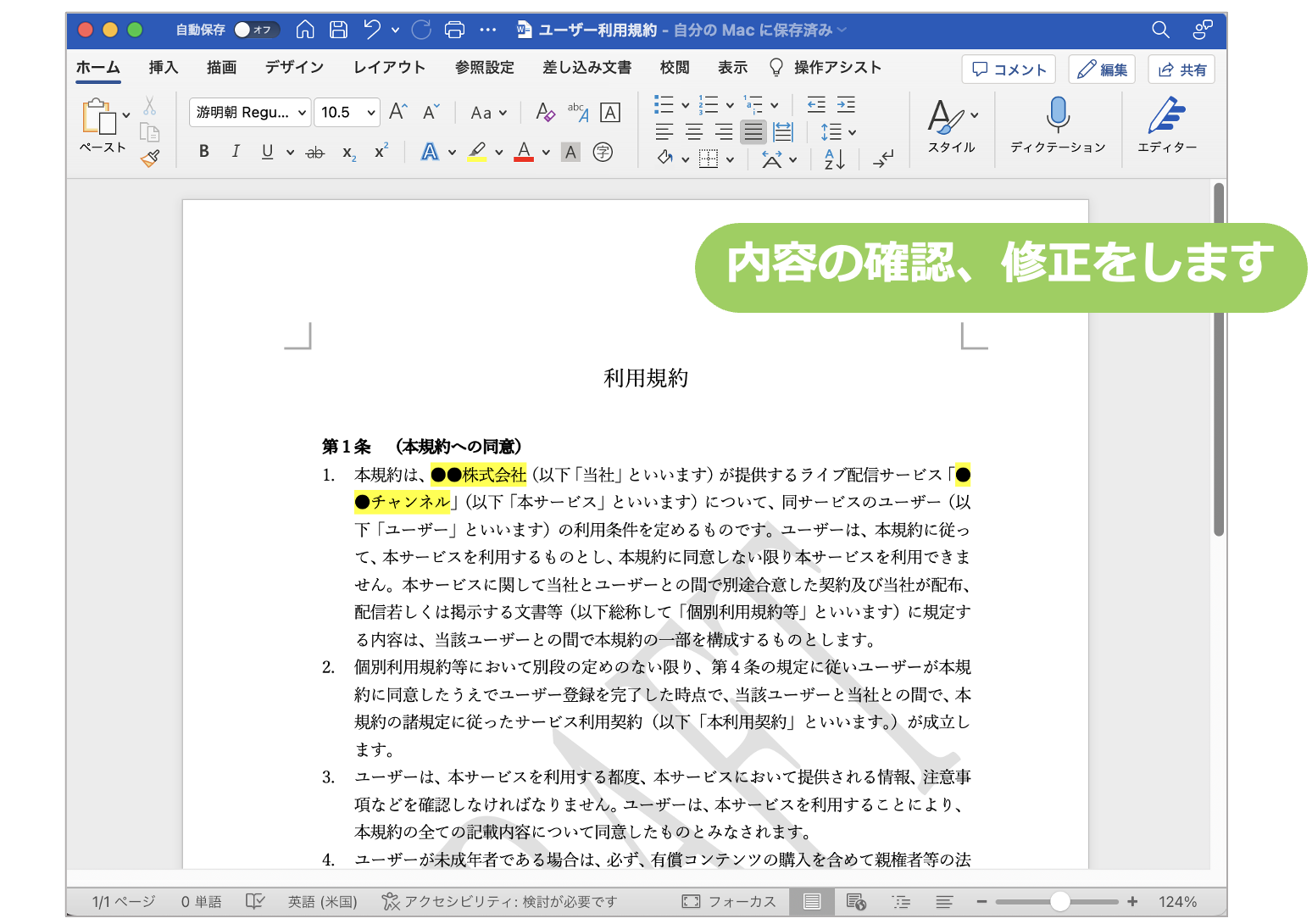Apply the red font color

click(524, 152)
